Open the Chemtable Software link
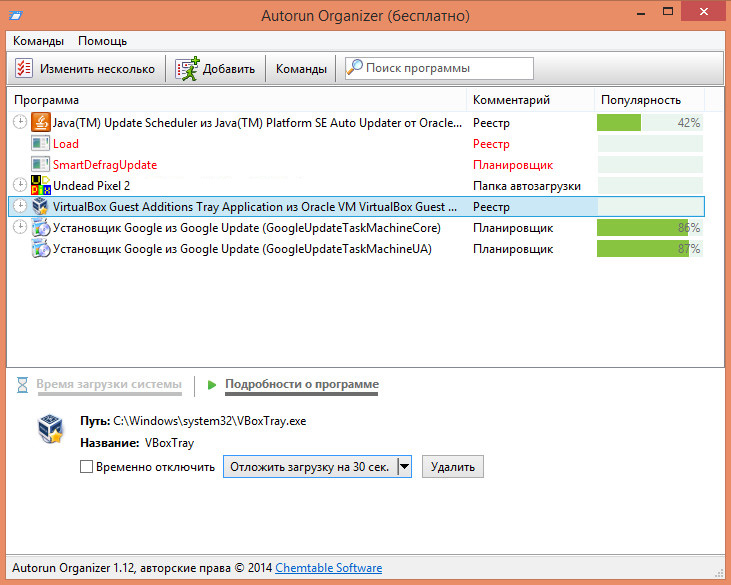 point(329,568)
